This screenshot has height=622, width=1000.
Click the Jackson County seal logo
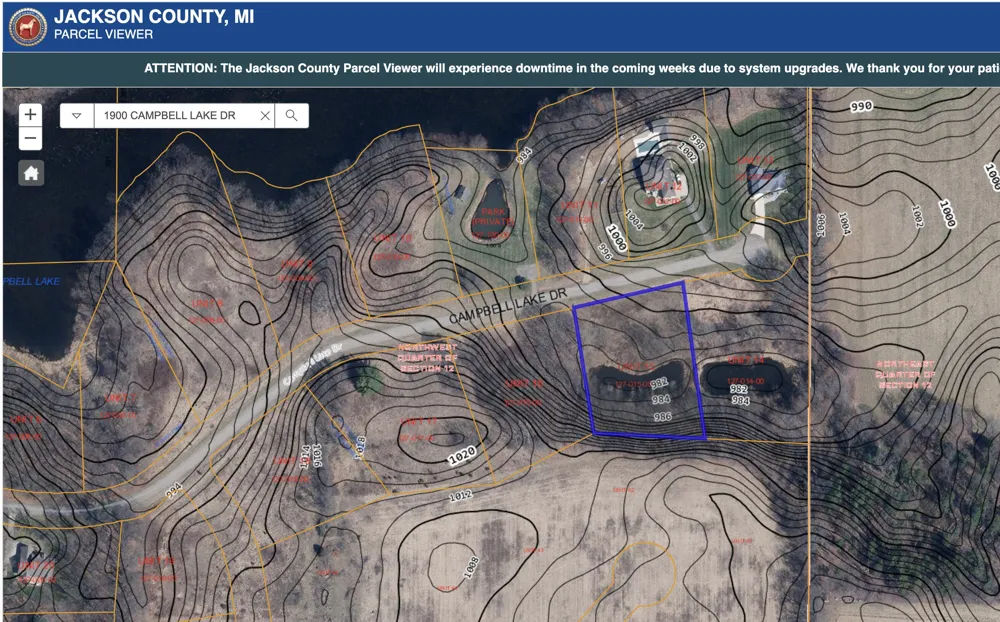(x=27, y=27)
